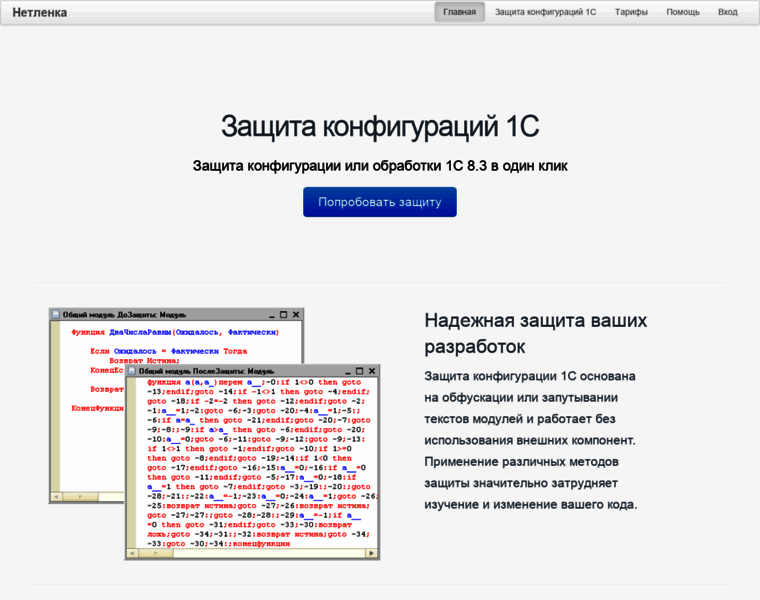The image size is (760, 600).
Task: Click the Вход login link
Action: pos(728,12)
